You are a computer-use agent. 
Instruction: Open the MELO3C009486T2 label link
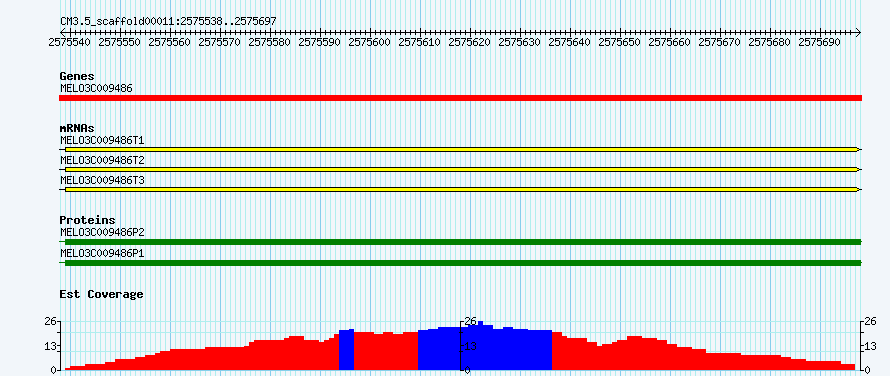click(x=102, y=160)
